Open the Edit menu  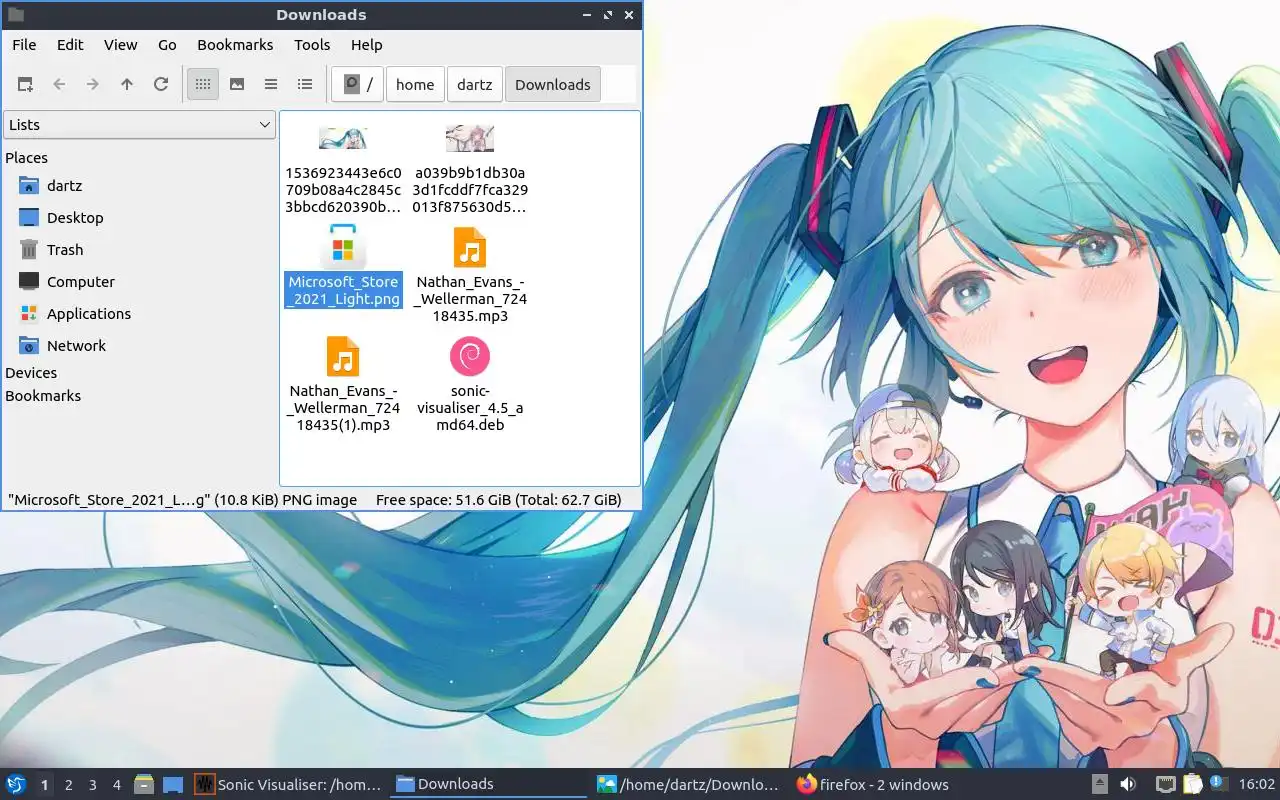point(70,45)
